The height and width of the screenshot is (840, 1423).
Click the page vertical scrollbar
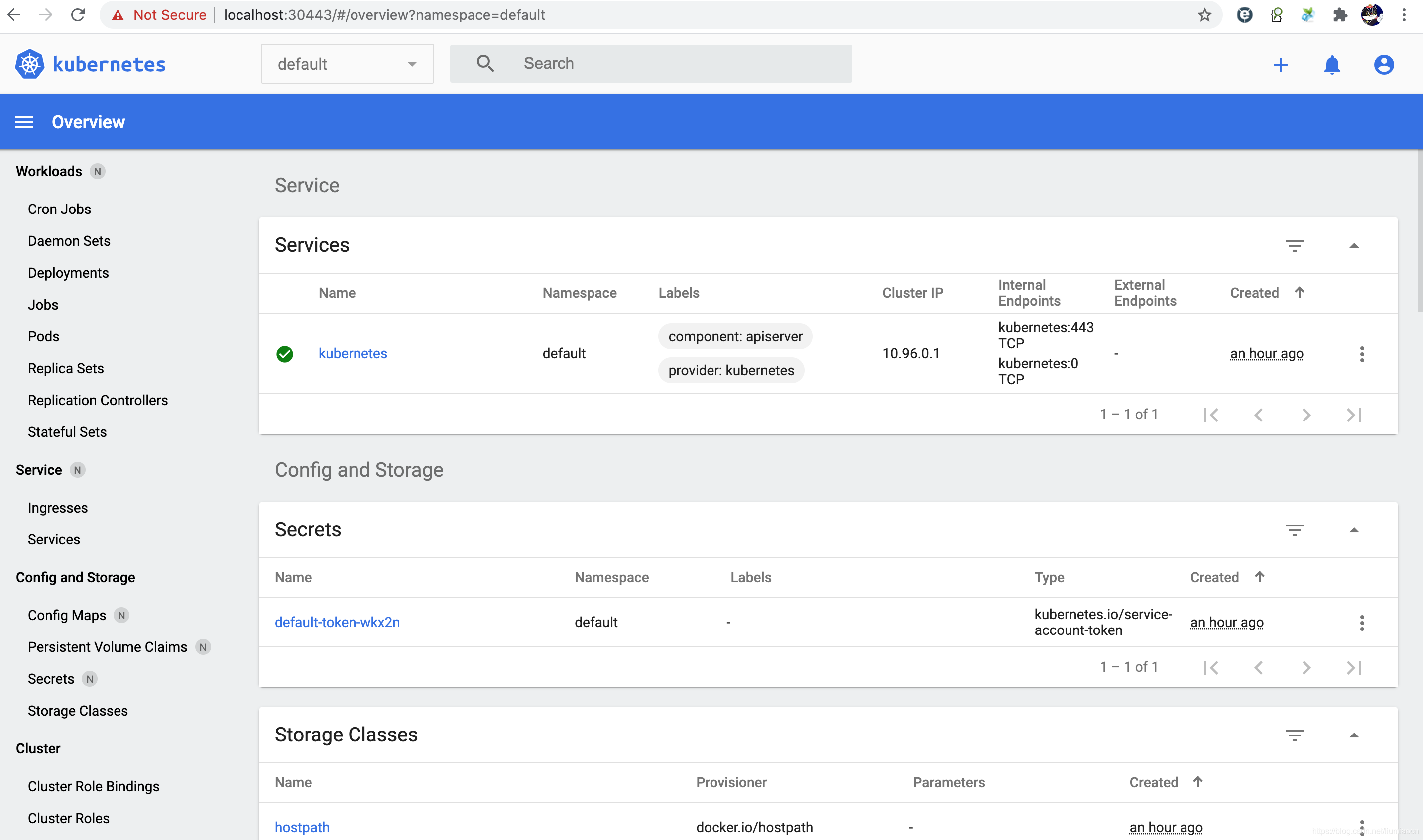[1420, 230]
